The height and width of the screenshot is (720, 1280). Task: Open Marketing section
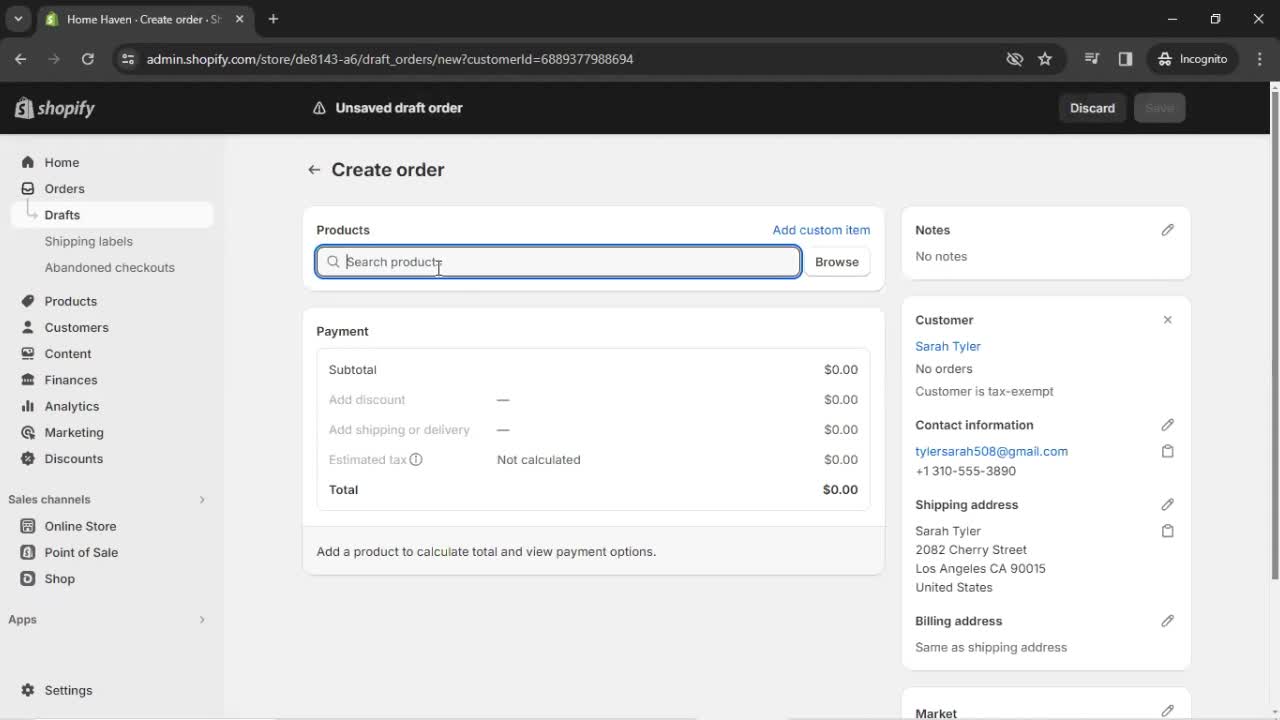coord(73,432)
